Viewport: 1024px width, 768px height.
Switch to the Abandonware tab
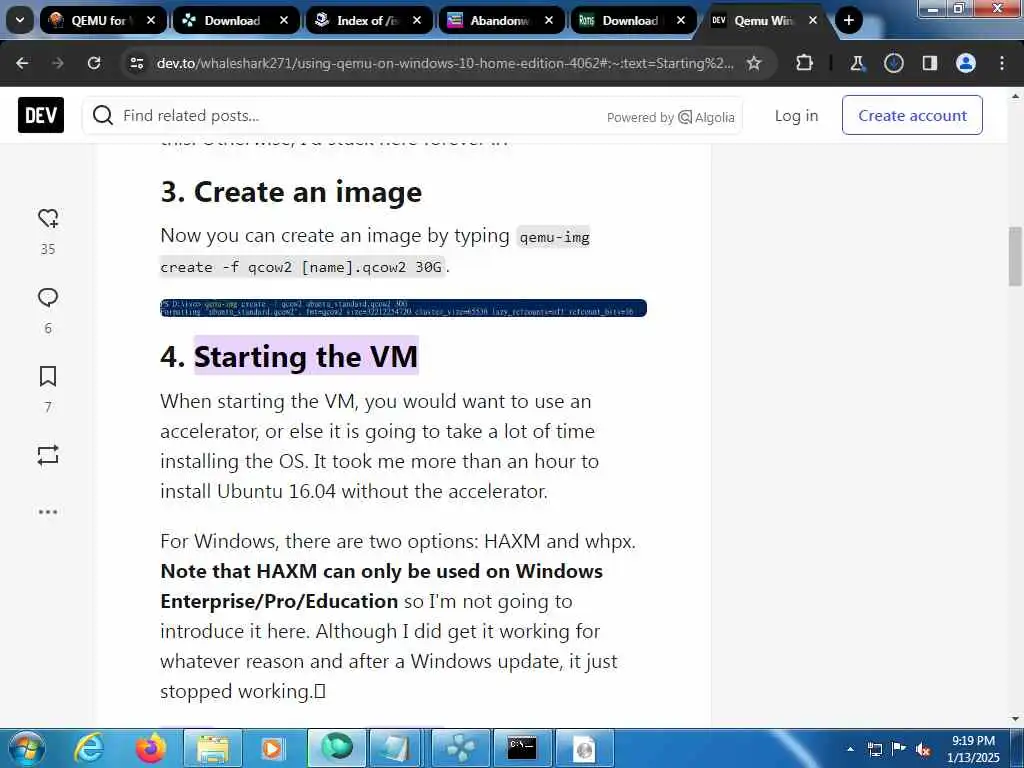(501, 20)
